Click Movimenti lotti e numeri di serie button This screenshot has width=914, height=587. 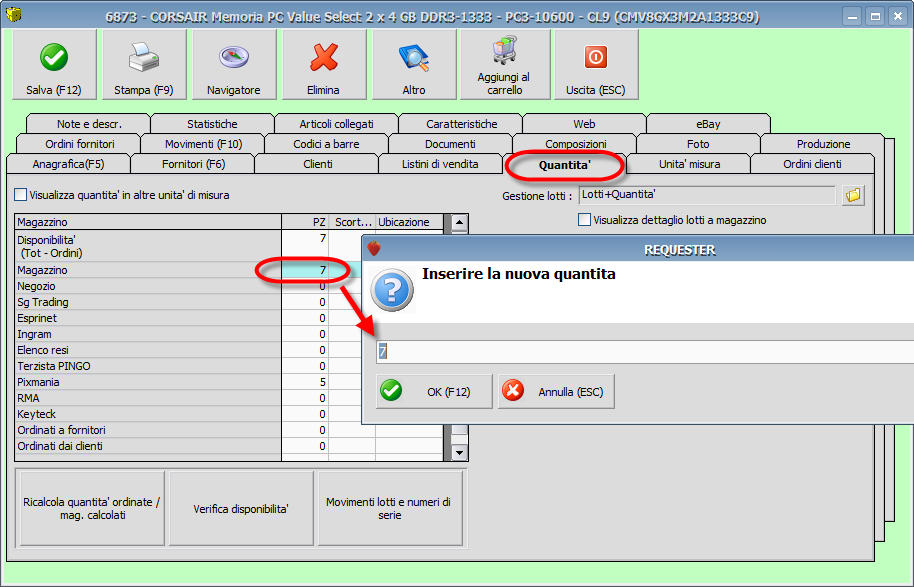tap(389, 508)
